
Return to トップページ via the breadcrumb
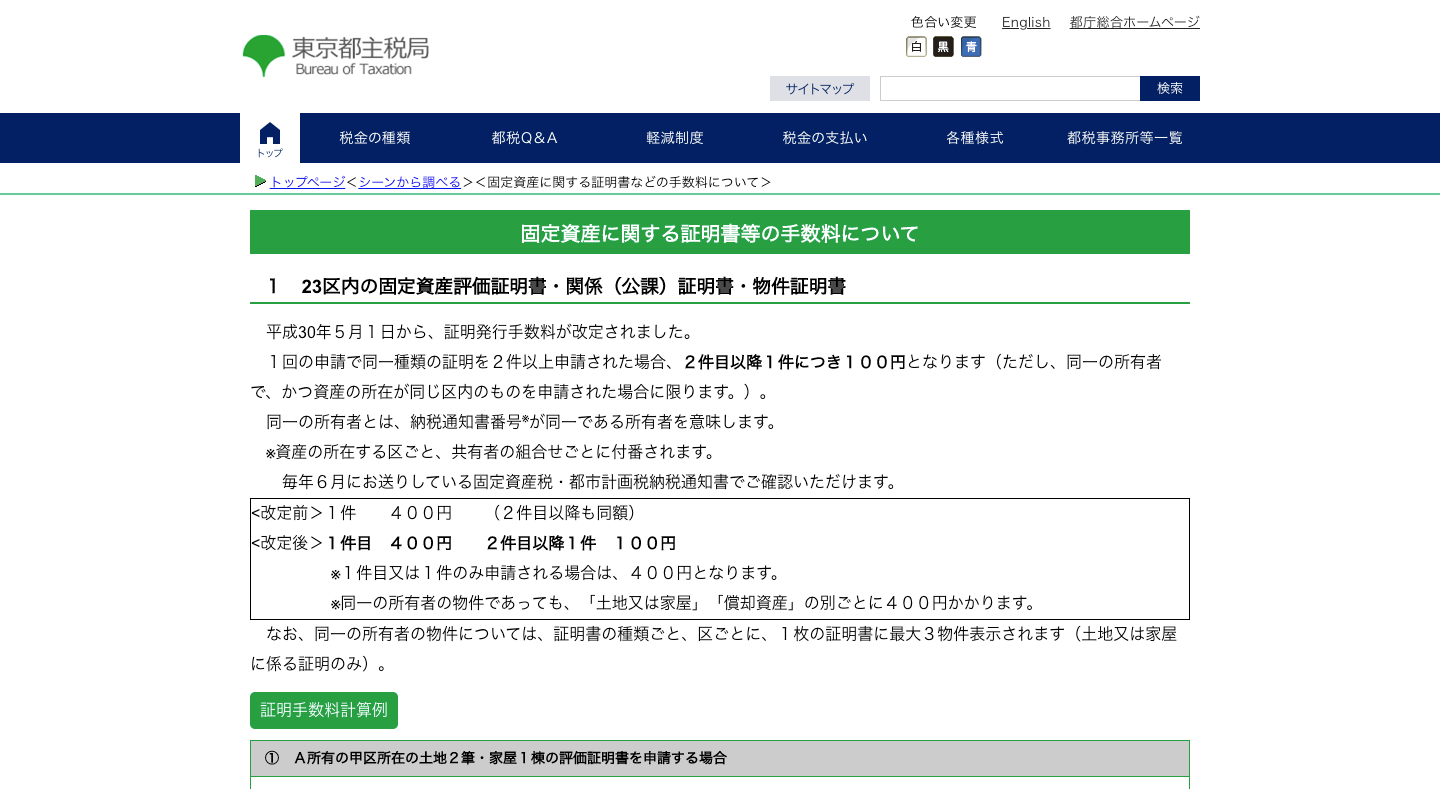click(x=306, y=181)
